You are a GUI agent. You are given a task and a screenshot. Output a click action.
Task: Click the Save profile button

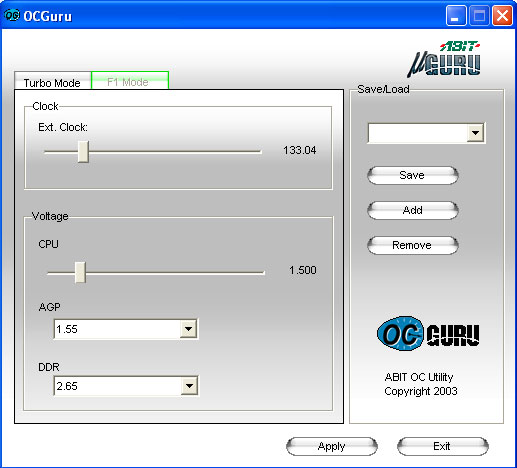[x=412, y=175]
